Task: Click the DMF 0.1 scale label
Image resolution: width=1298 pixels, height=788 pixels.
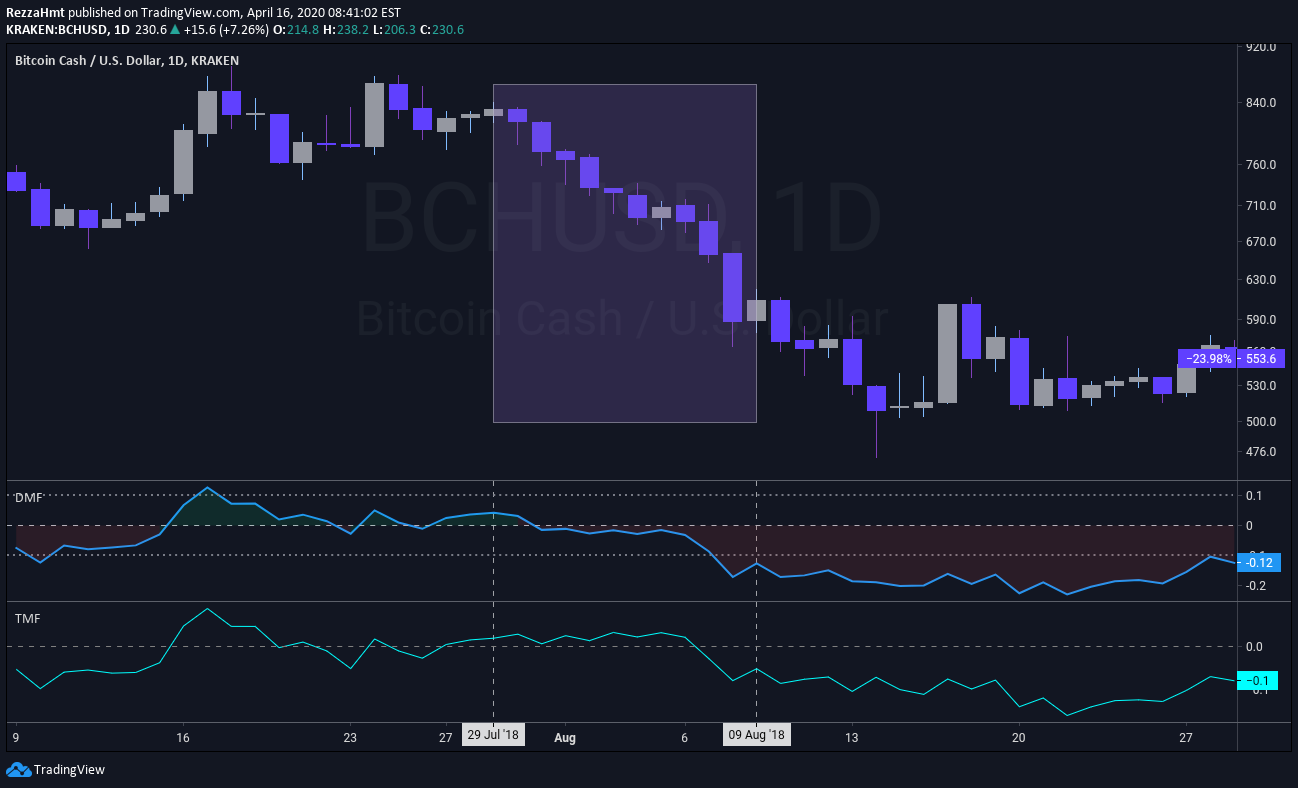Action: pos(1254,496)
